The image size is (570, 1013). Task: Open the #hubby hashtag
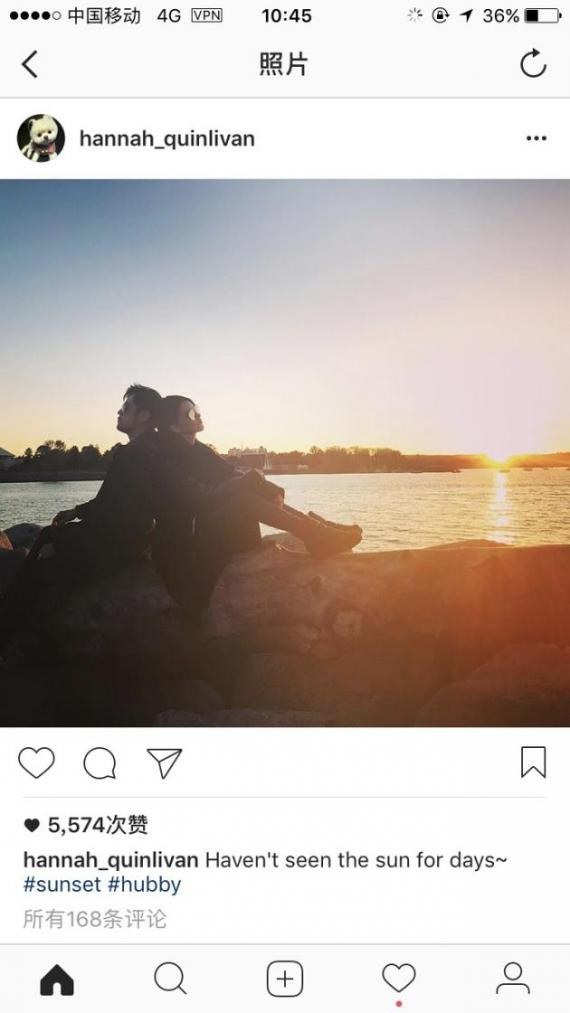pos(144,885)
